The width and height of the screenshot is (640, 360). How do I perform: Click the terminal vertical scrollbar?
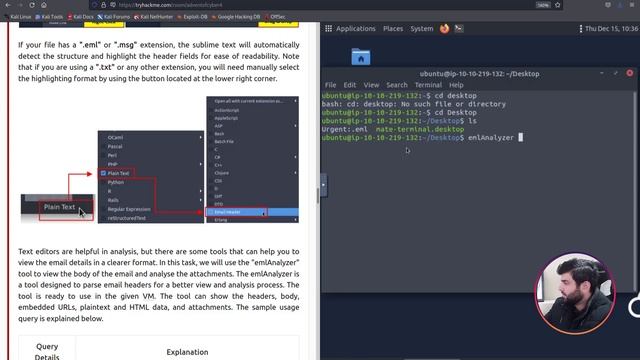(635, 191)
